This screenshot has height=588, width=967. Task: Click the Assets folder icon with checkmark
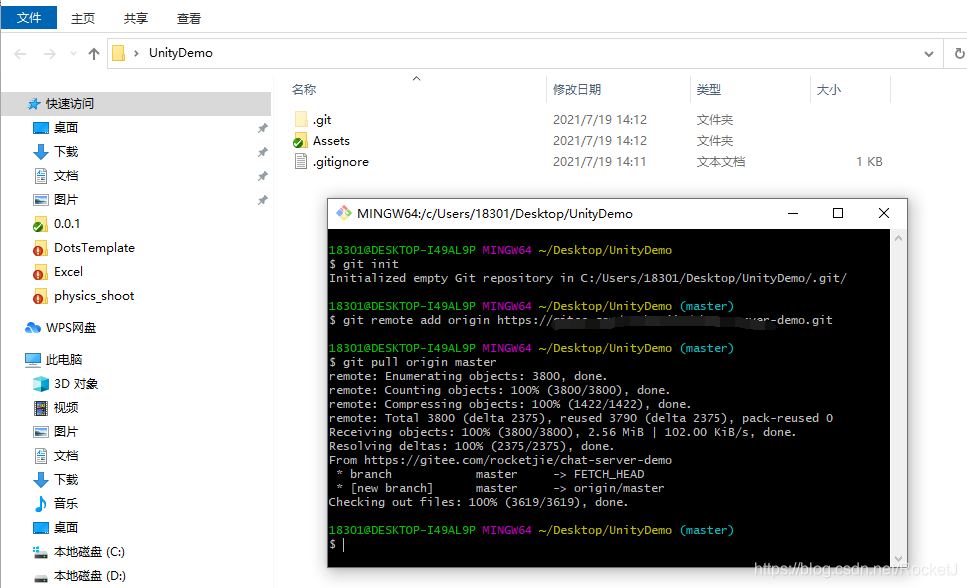(x=300, y=141)
